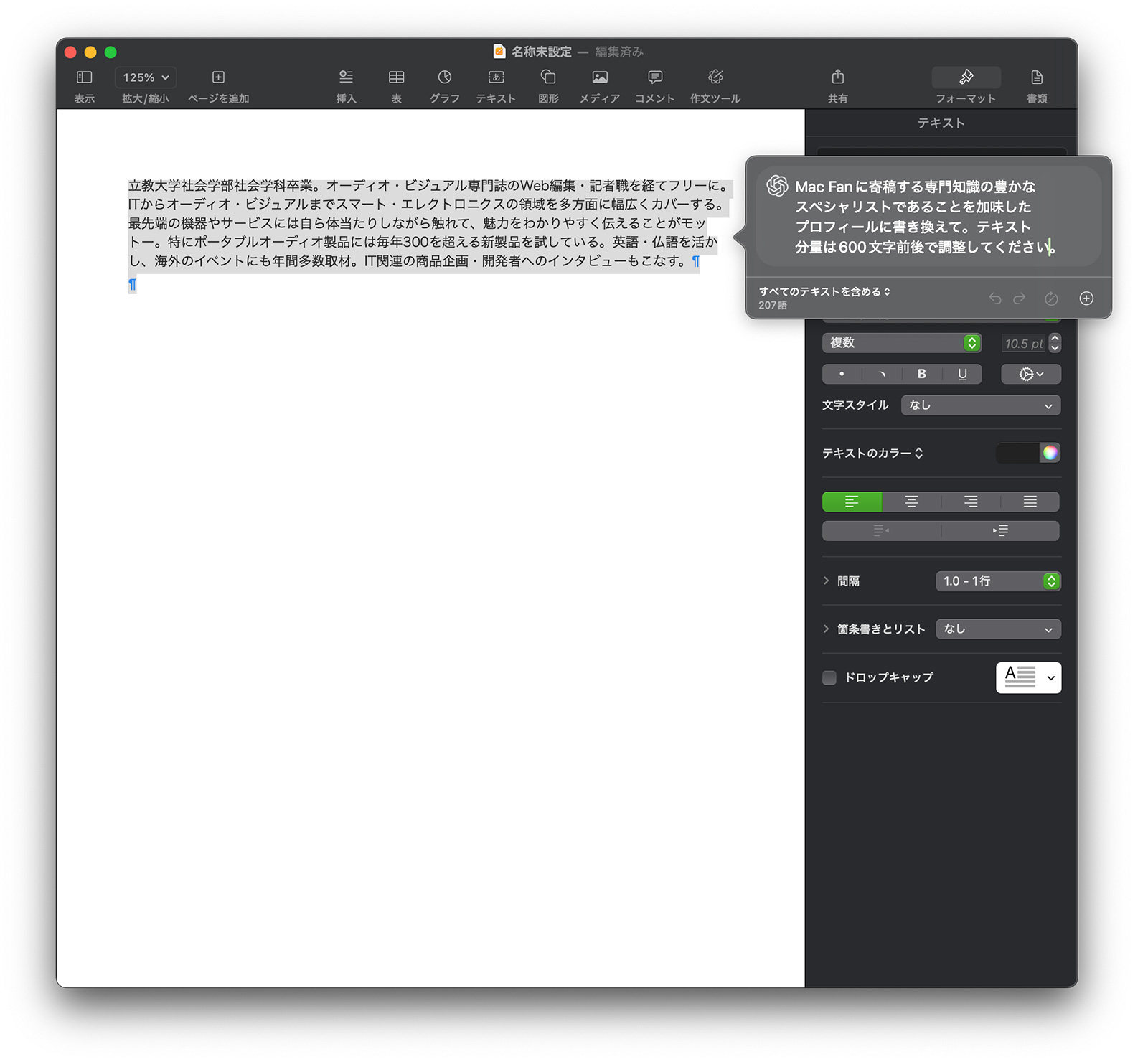Click the empty second paragraph mark
Viewport: 1148px width, 1062px height.
(x=132, y=285)
